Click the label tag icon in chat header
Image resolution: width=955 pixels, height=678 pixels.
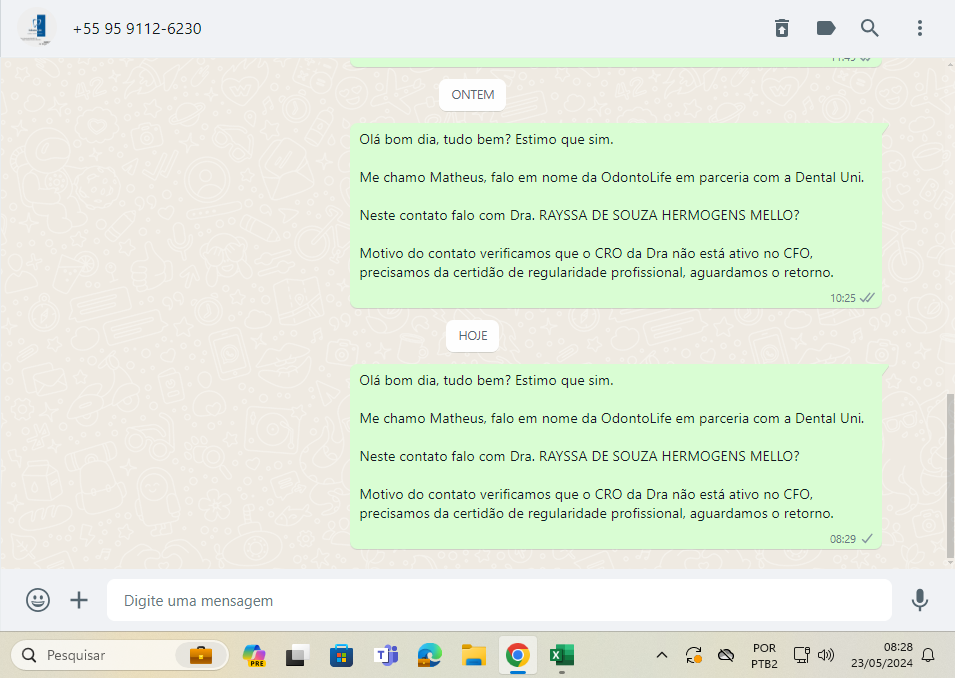click(x=826, y=28)
